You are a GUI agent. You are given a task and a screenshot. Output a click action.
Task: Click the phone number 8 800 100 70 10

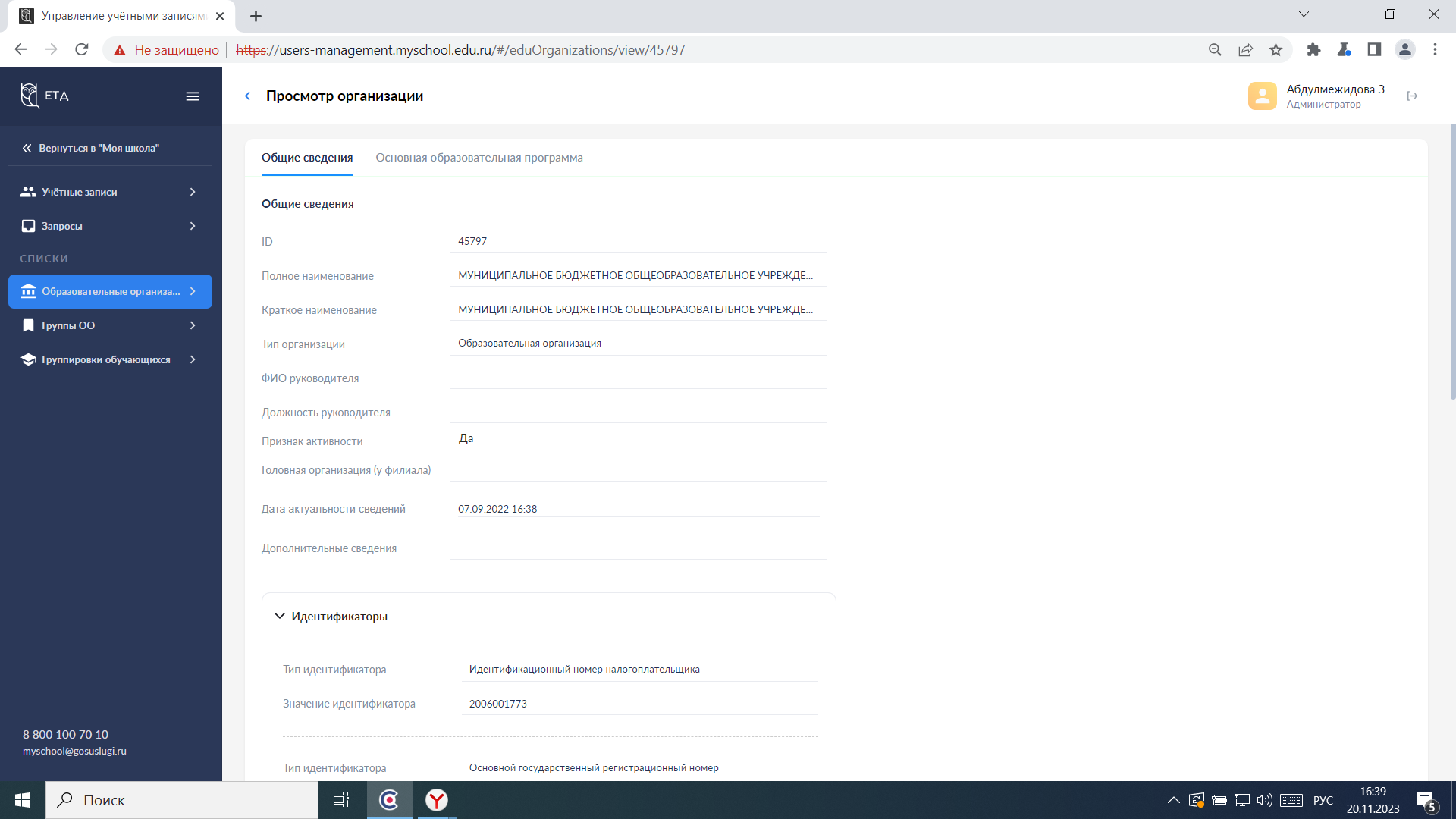[x=65, y=734]
